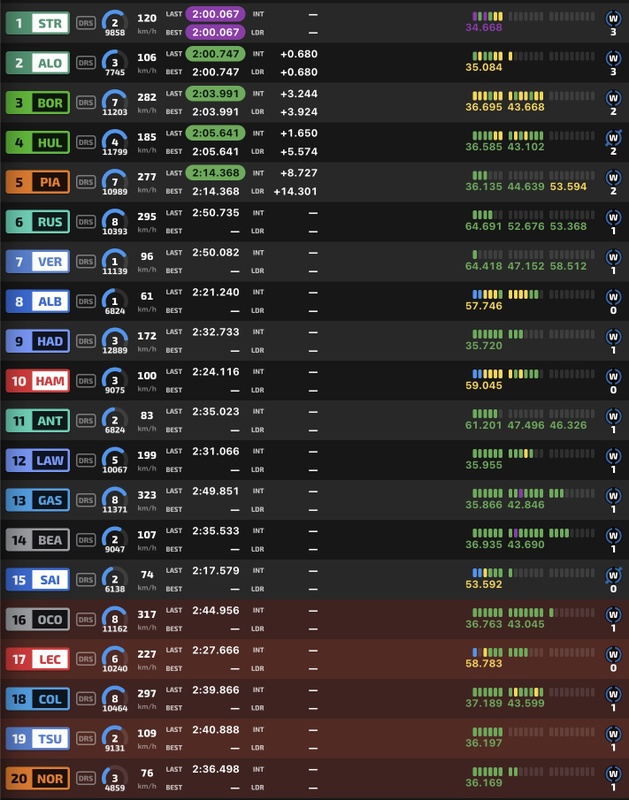Click the gear gauge in BOR's row
Screen dimensions: 629x800
(114, 103)
